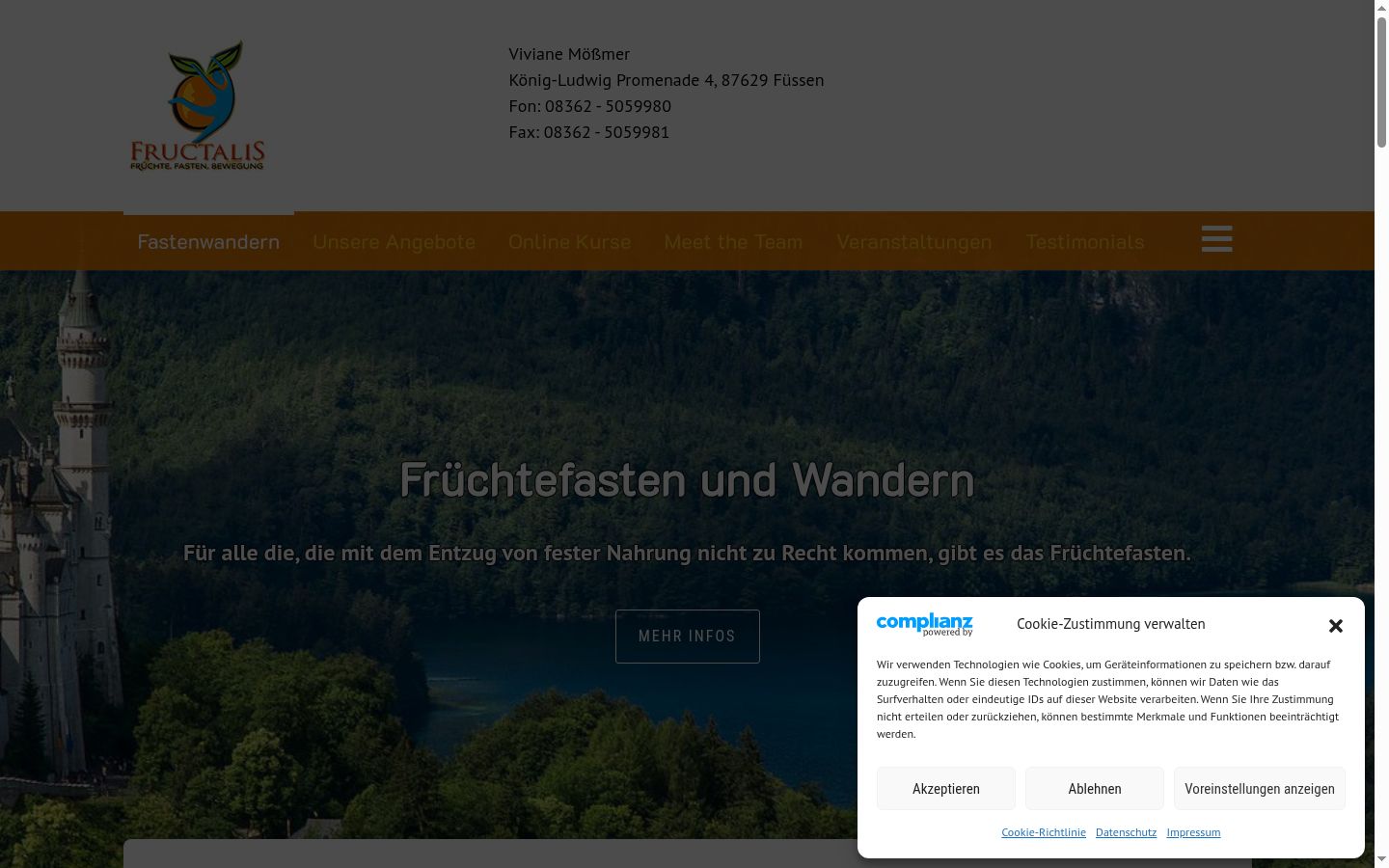Viewport: 1389px width, 868px height.
Task: Open the Impressum link
Action: (x=1193, y=832)
